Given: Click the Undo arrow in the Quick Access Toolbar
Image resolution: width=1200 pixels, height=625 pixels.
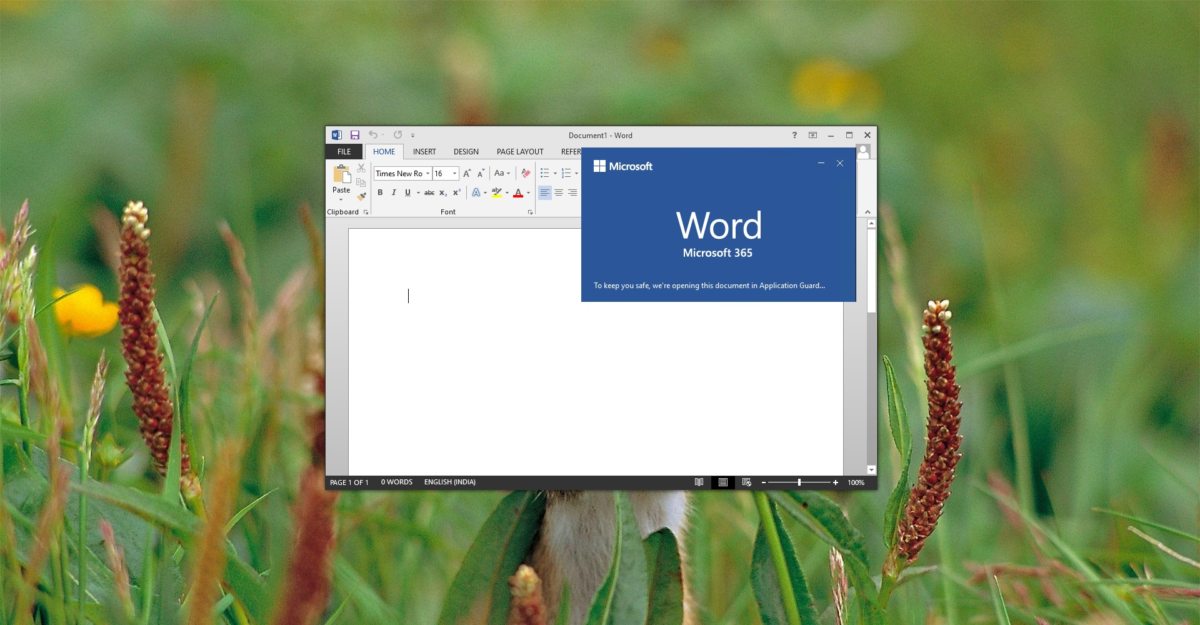Looking at the screenshot, I should point(373,135).
